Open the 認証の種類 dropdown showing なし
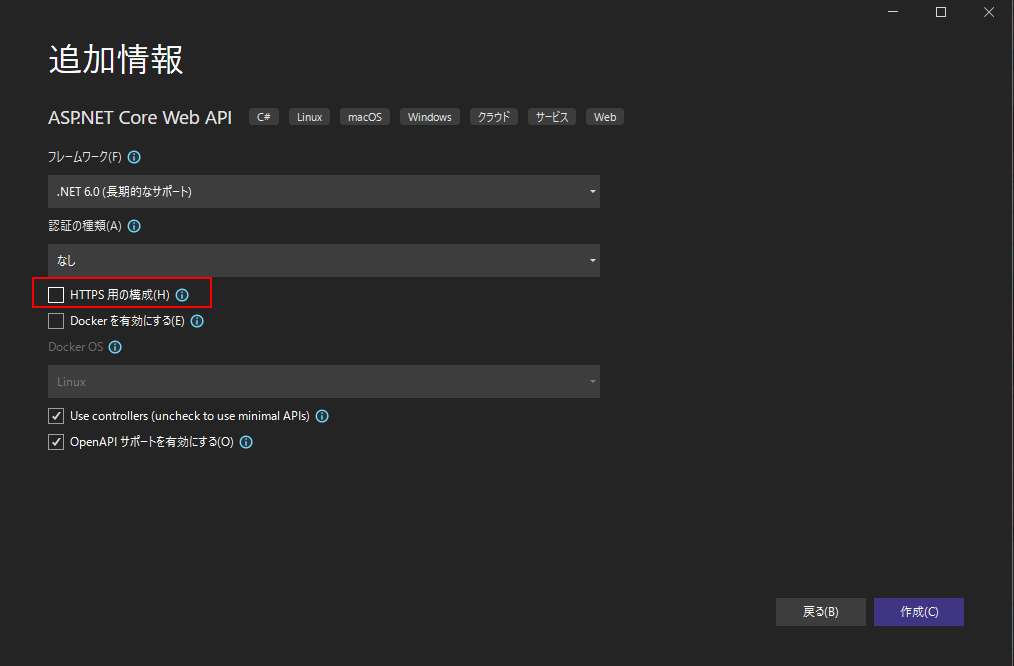The height and width of the screenshot is (666, 1014). point(324,261)
